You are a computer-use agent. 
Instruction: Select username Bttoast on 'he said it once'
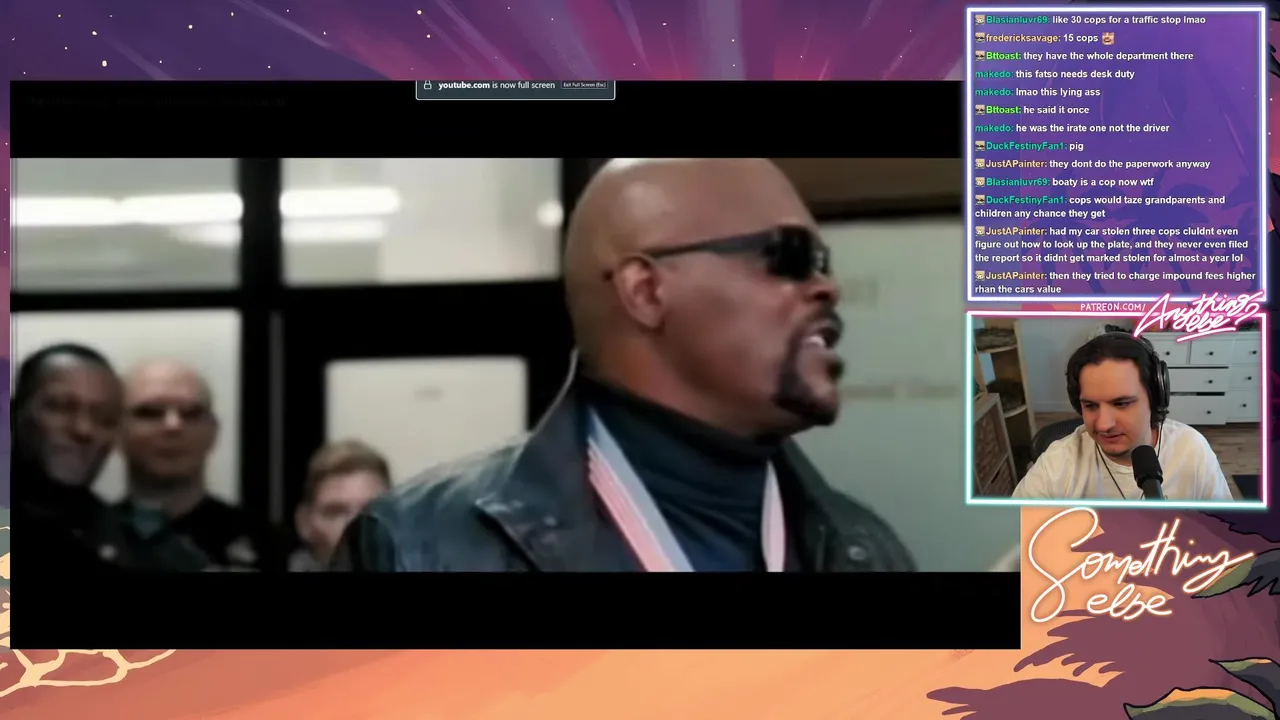point(1003,110)
